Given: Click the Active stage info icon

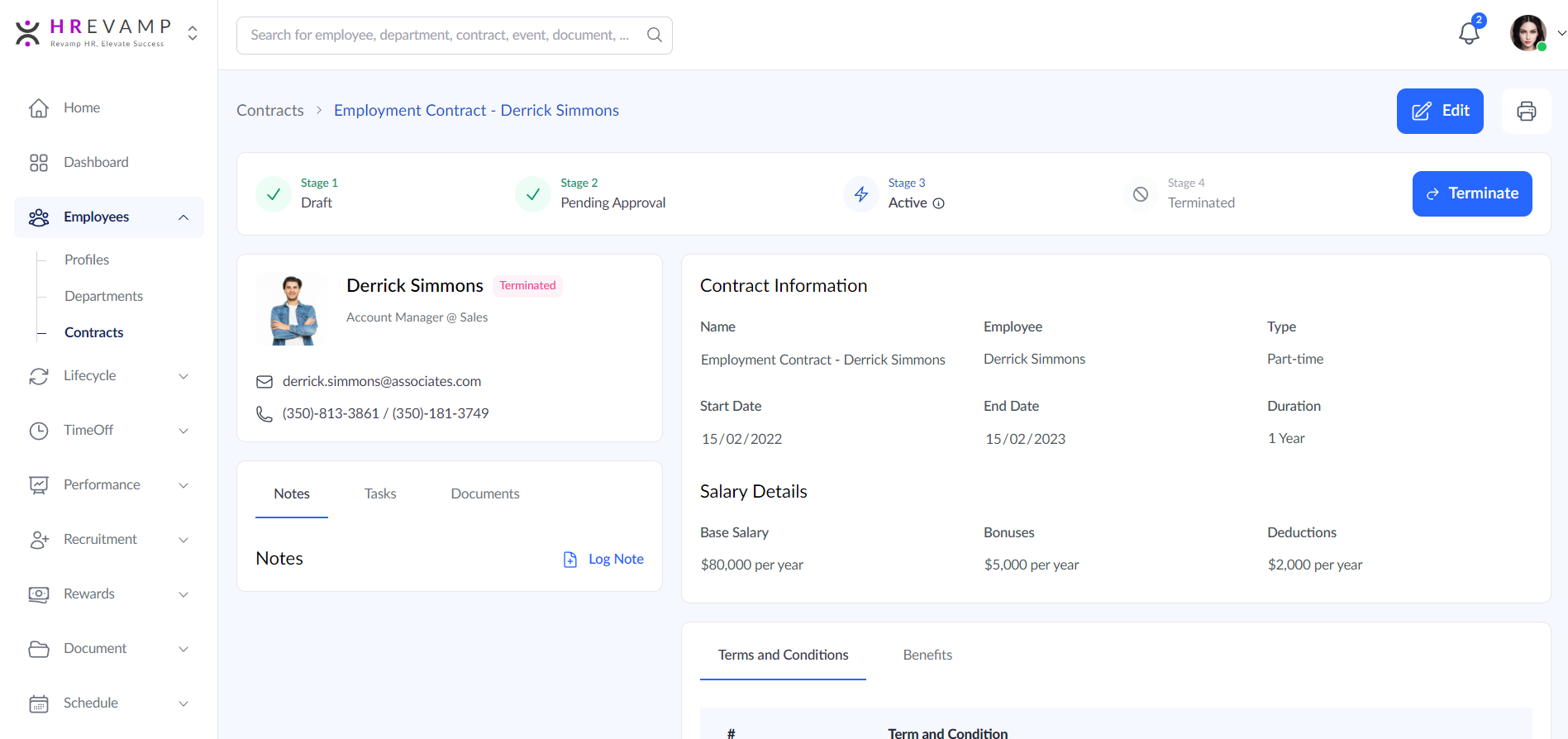Looking at the screenshot, I should (x=939, y=203).
